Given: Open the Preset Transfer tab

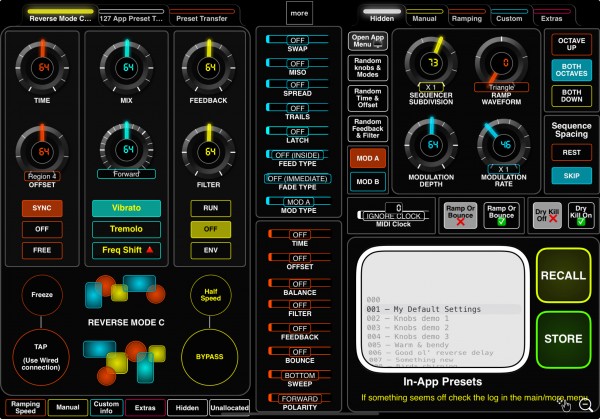Looking at the screenshot, I should point(202,16).
